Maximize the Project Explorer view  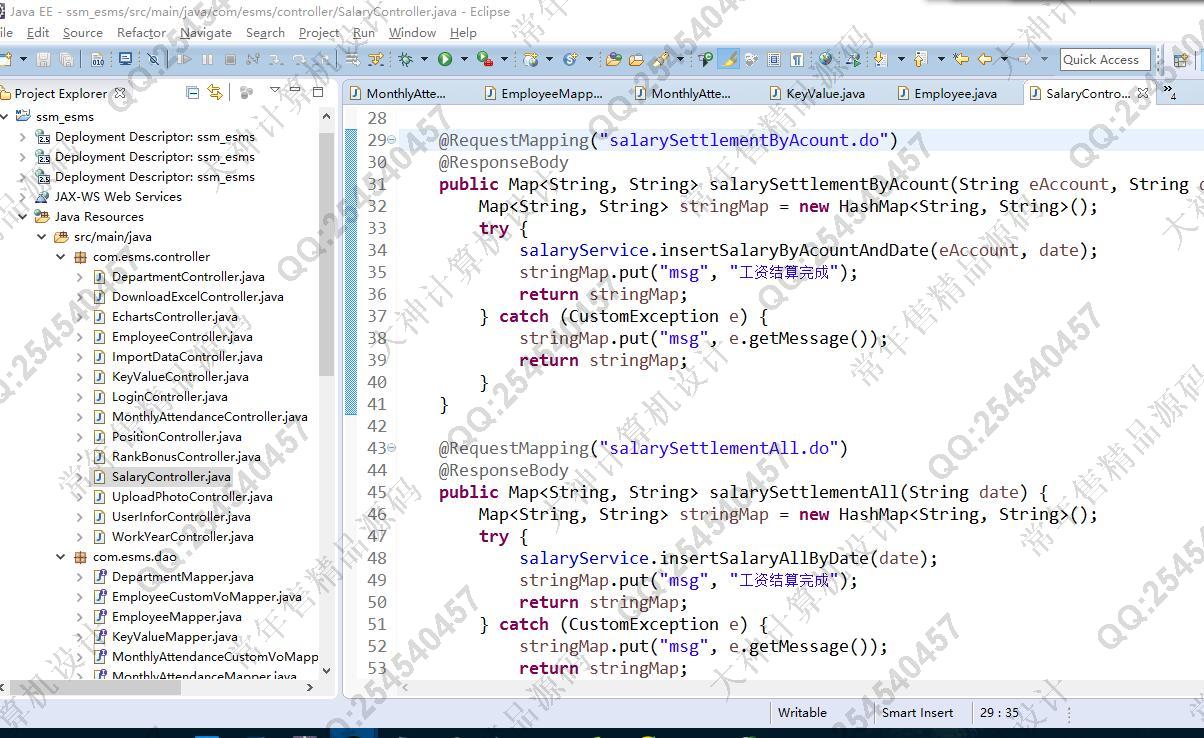(318, 92)
